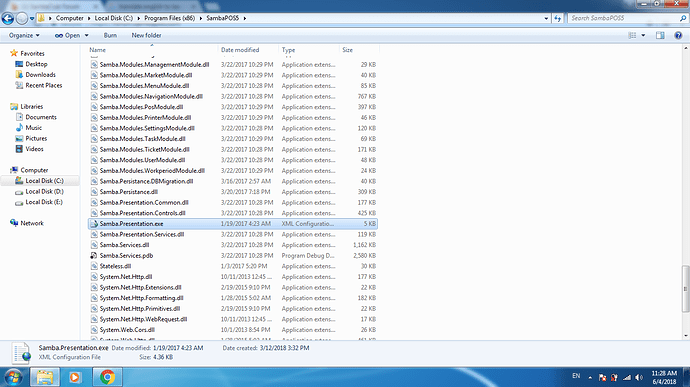Sort by the Type column header
The image size is (690, 387).
[289, 50]
